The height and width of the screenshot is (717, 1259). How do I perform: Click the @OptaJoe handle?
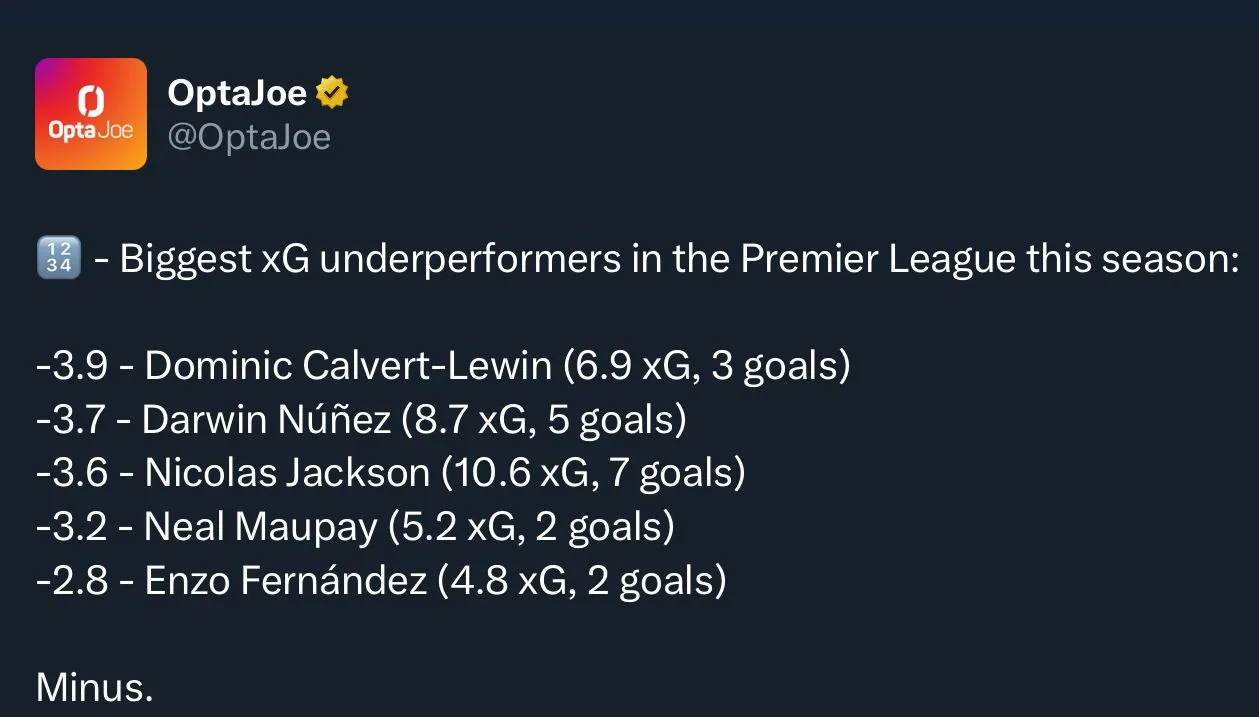(248, 137)
